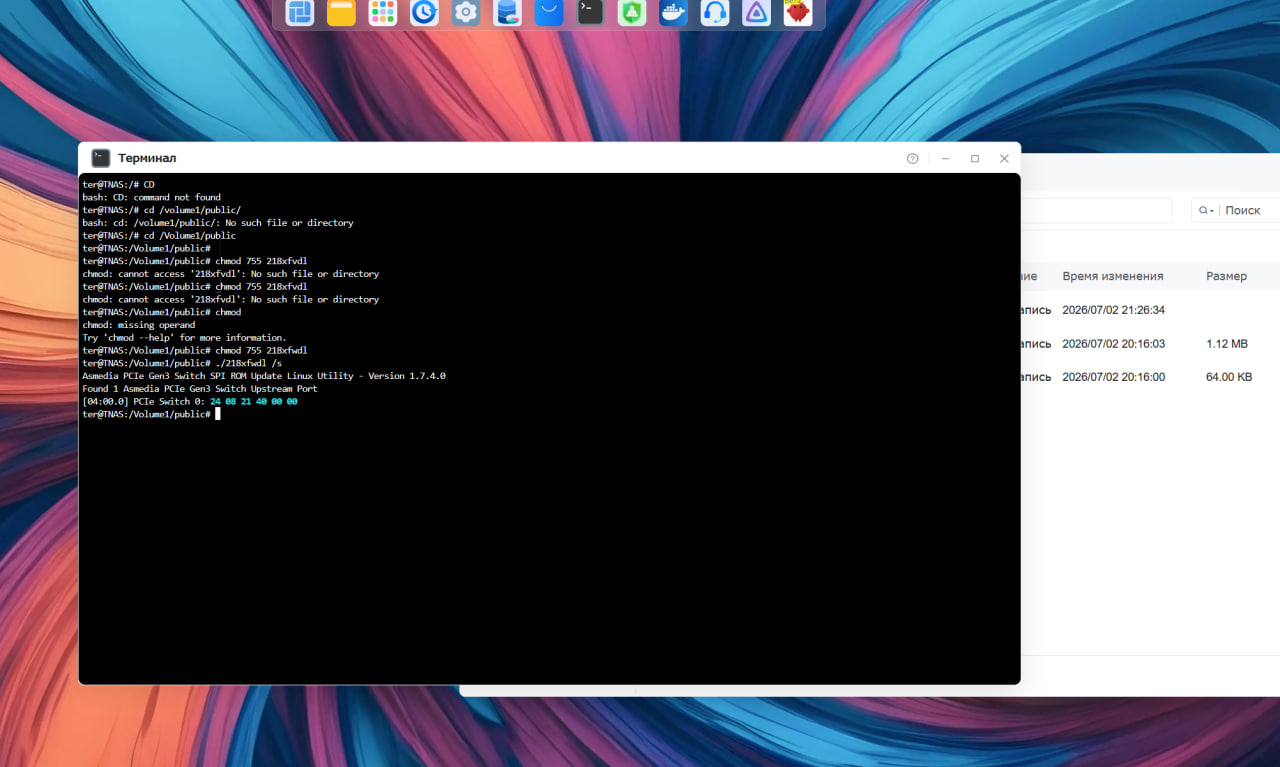Launch the blue clock backup app
Viewport: 1280px width, 767px height.
click(x=424, y=12)
